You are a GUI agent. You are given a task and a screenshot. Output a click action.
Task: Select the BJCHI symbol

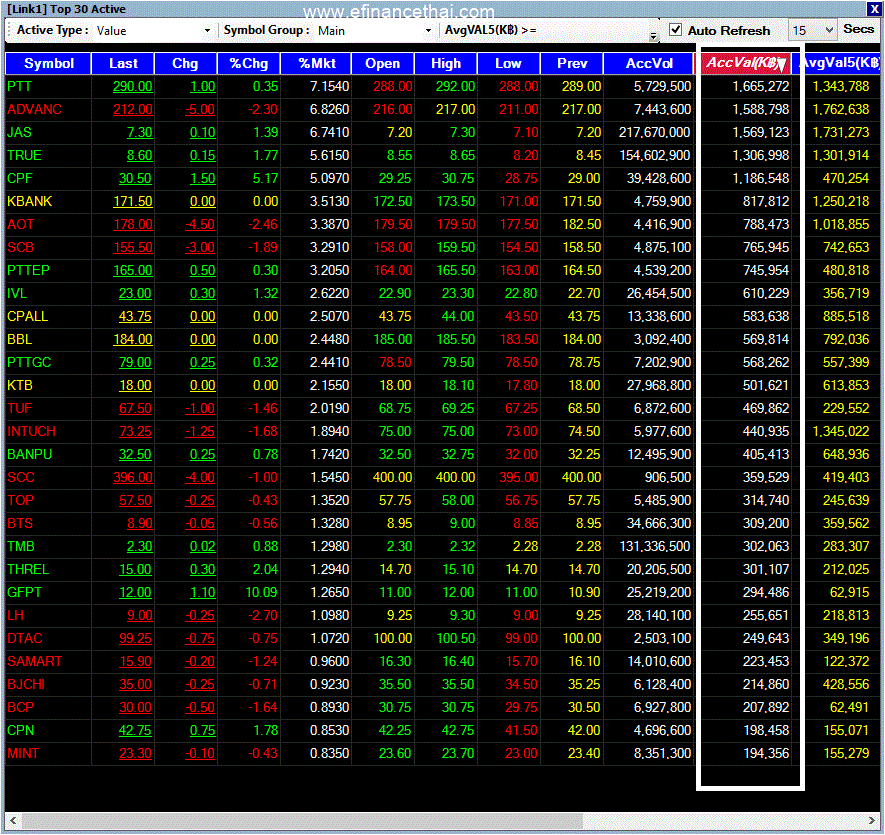[x=26, y=685]
